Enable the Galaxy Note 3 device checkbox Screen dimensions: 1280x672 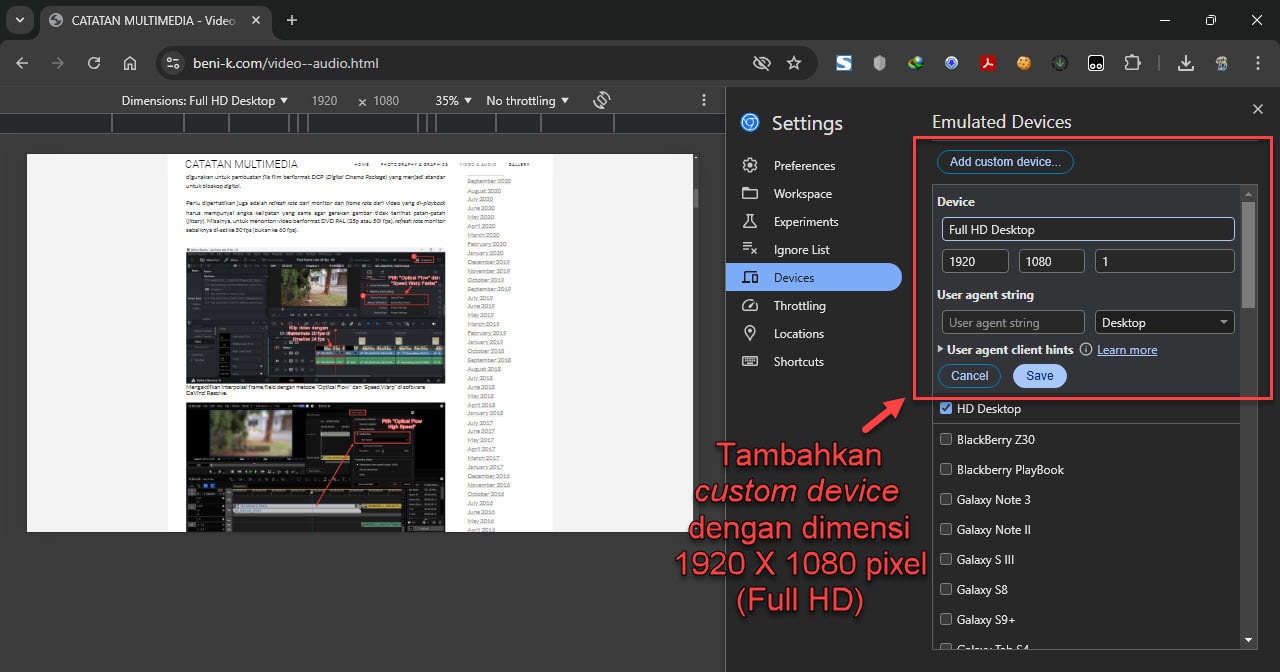click(946, 499)
